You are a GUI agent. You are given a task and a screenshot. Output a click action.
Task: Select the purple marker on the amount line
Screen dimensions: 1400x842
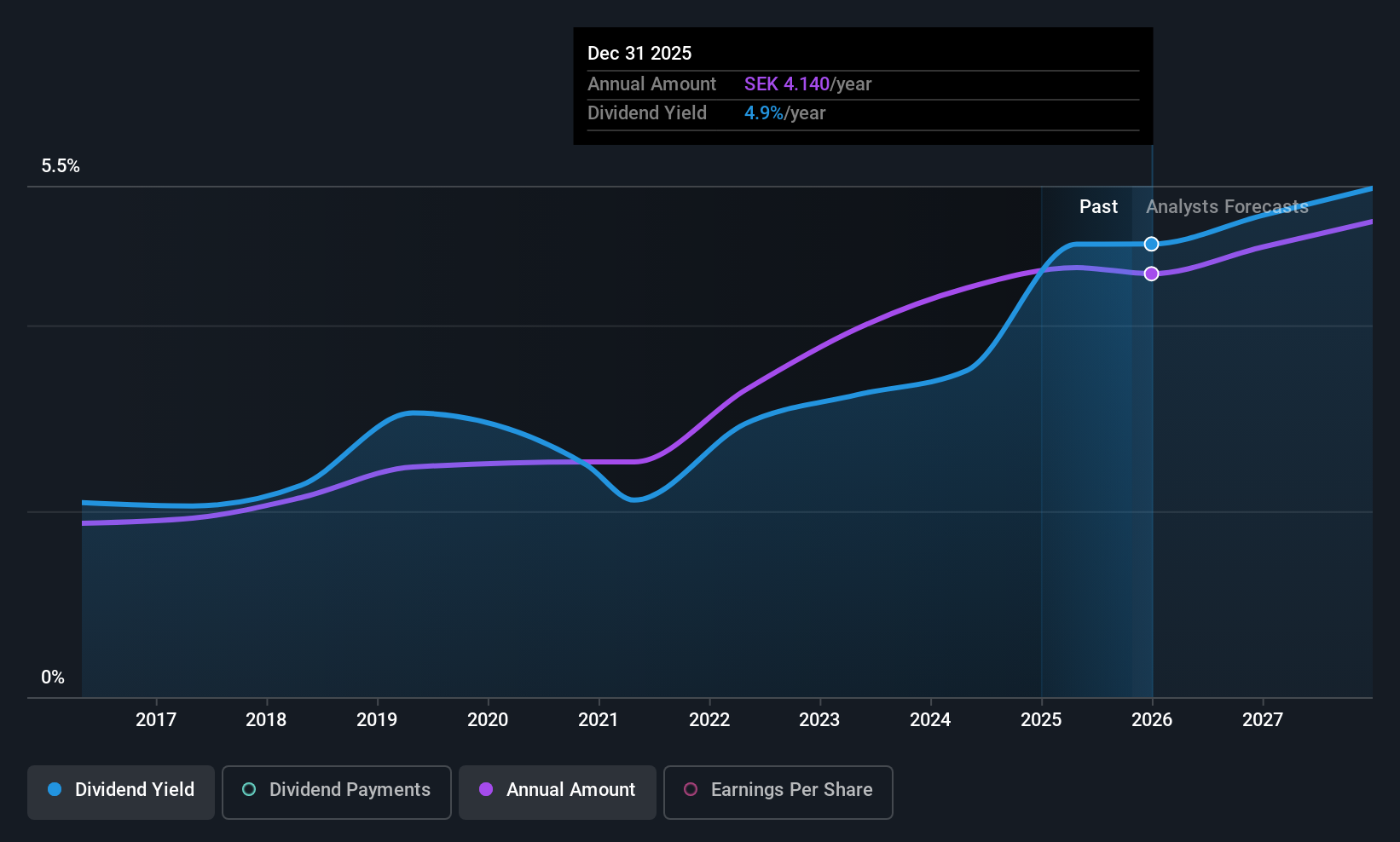(x=1151, y=274)
